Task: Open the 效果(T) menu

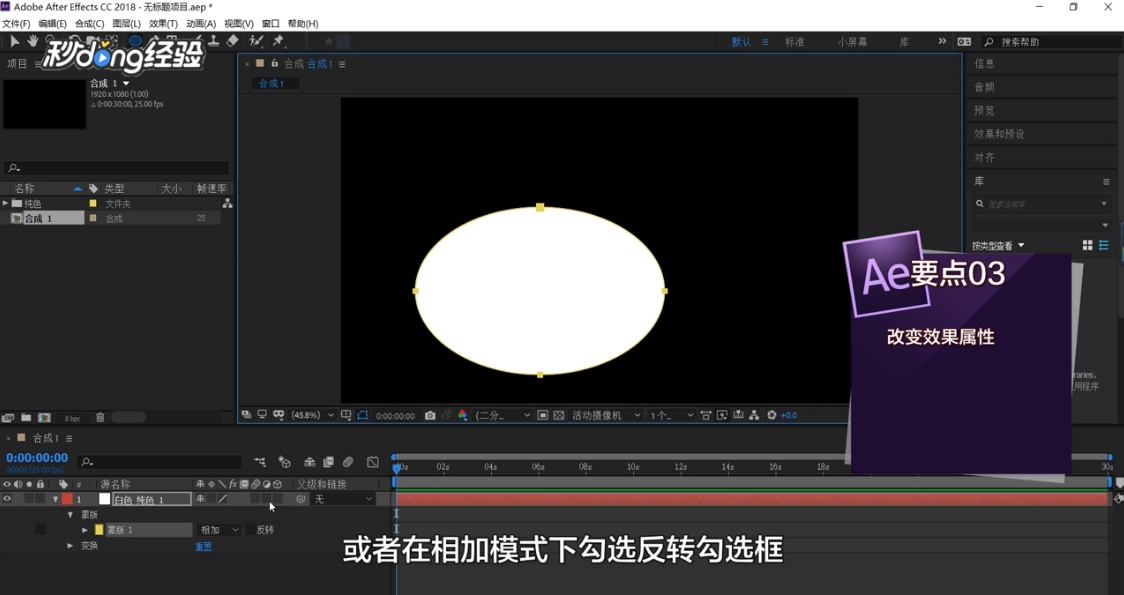Action: 163,24
